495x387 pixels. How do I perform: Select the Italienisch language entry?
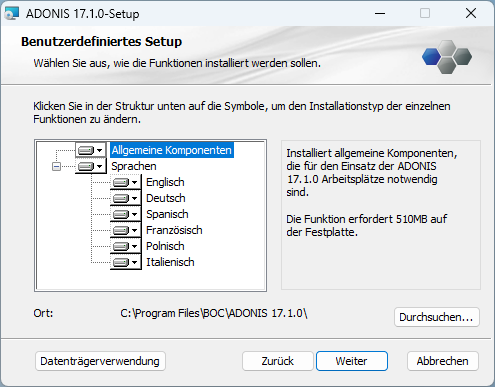coord(170,262)
